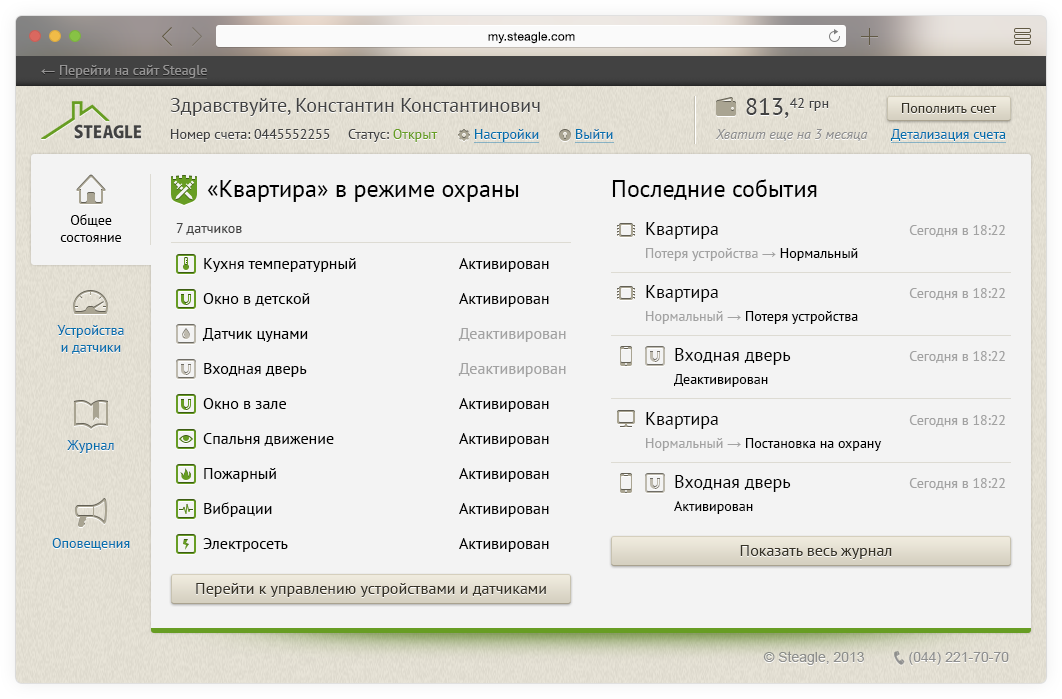Open the browser's stacked-lines menu icon
The height and width of the screenshot is (699, 1062).
pos(1022,37)
